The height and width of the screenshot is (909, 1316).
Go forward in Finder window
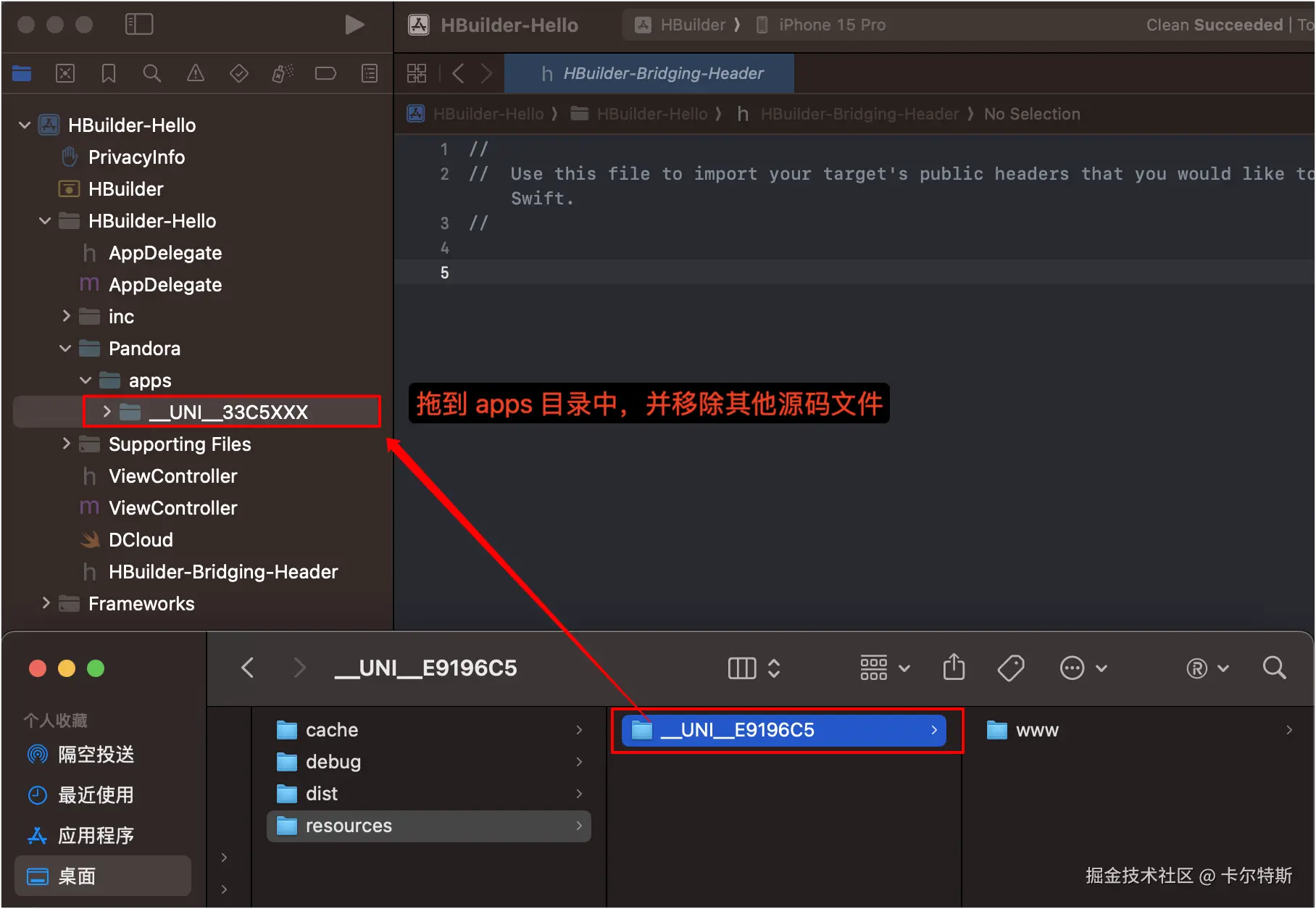tap(299, 668)
